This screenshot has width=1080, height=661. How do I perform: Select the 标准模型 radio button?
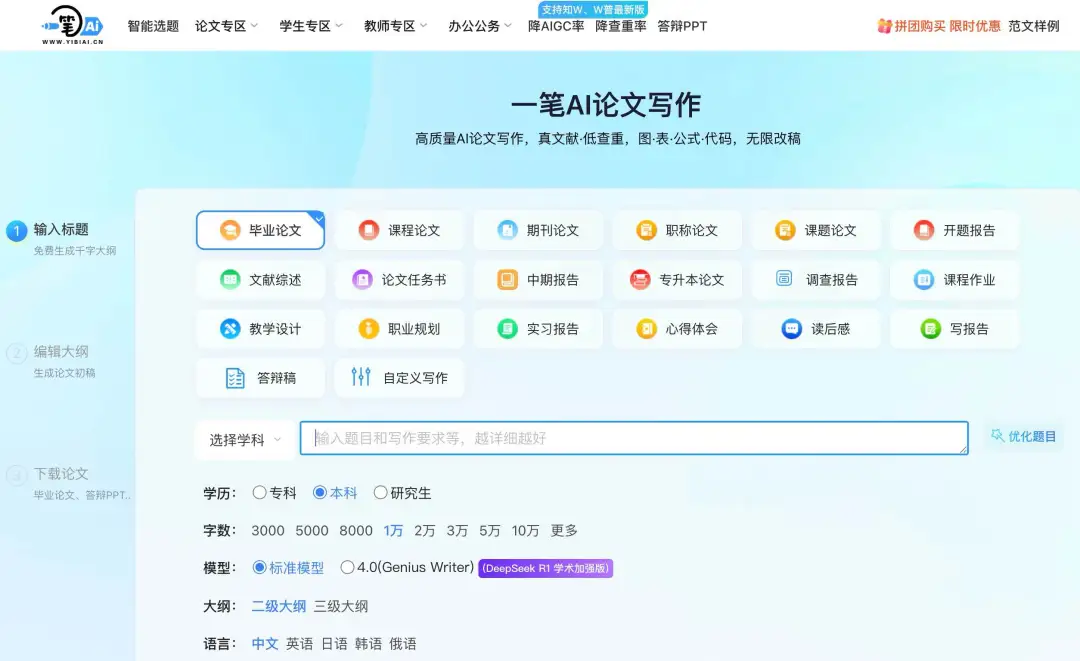(259, 567)
